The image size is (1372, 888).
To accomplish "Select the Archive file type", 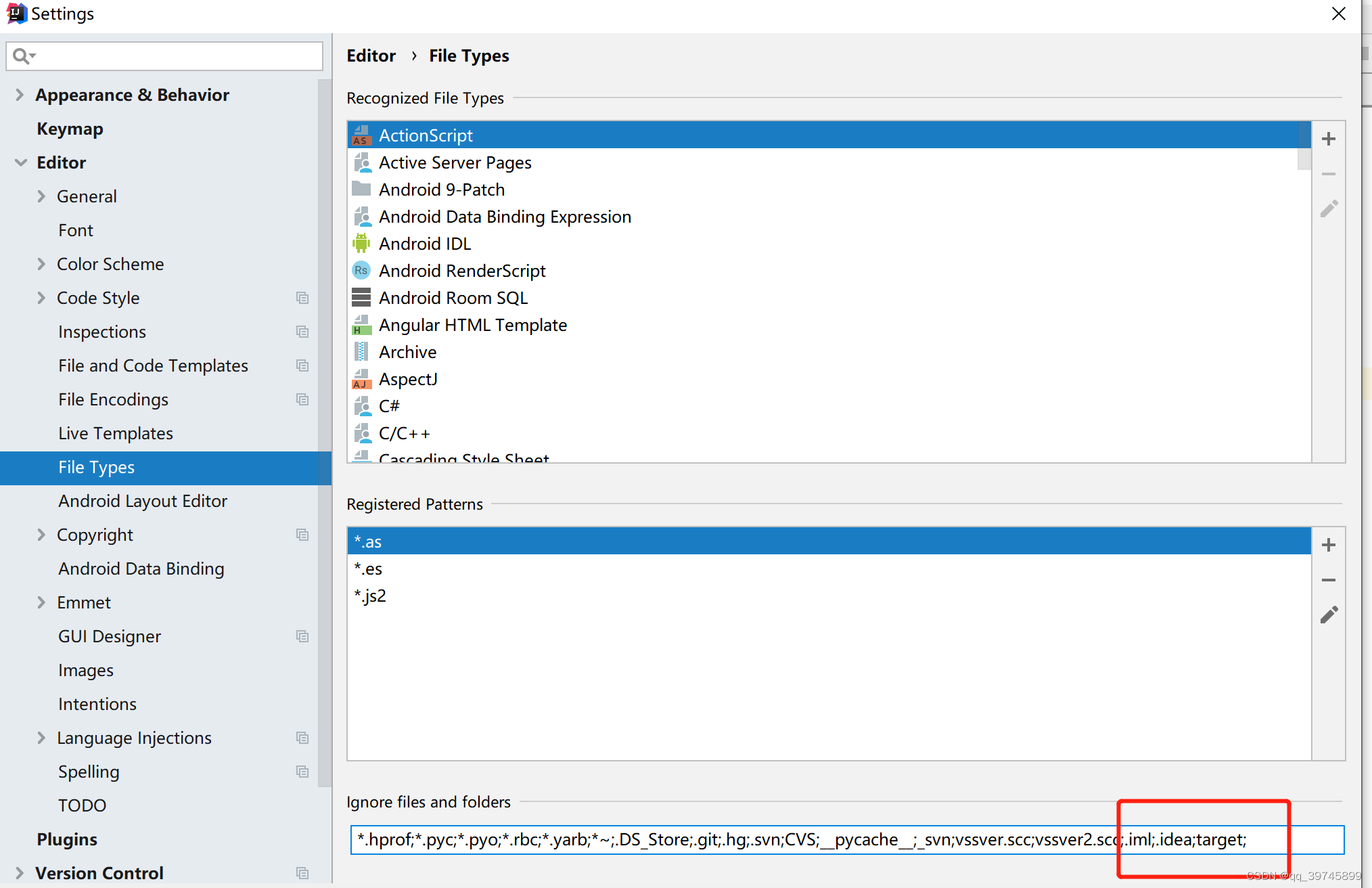I will pyautogui.click(x=408, y=352).
